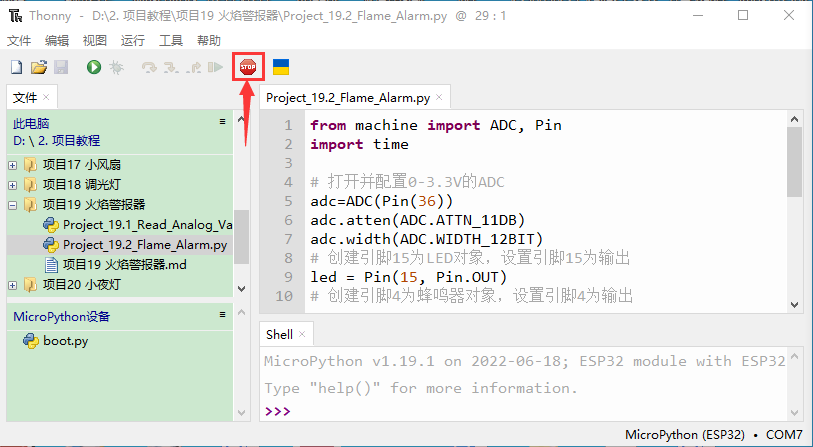This screenshot has width=813, height=447.
Task: Open the 运行 menu
Action: coord(132,40)
